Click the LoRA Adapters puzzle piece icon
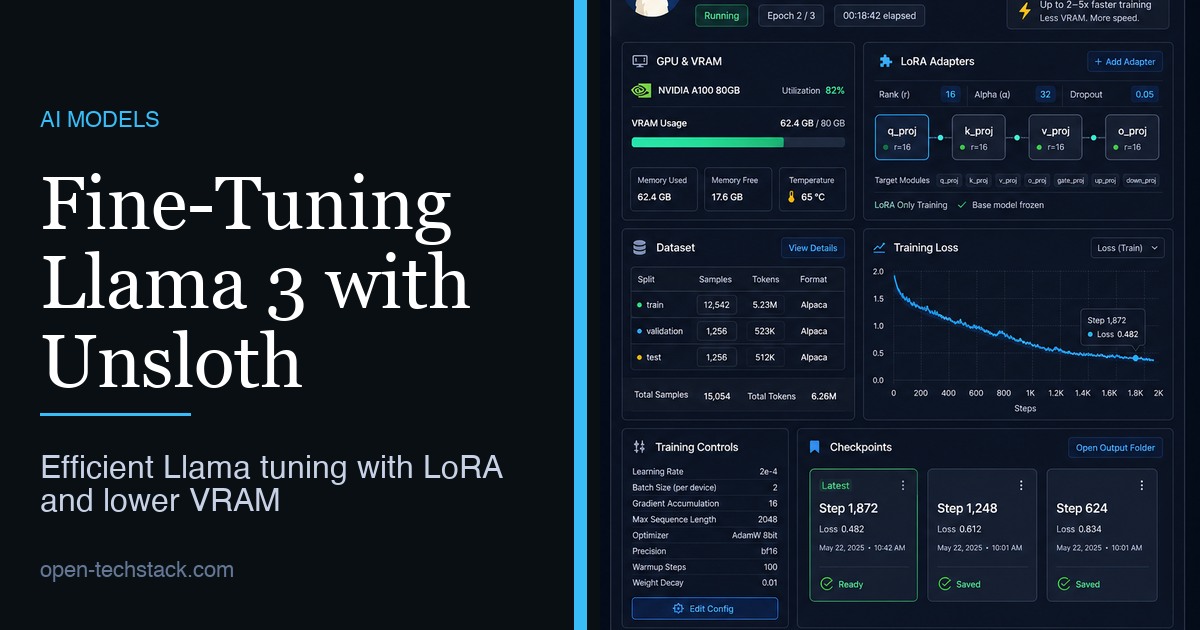This screenshot has height=630, width=1200. pos(885,61)
